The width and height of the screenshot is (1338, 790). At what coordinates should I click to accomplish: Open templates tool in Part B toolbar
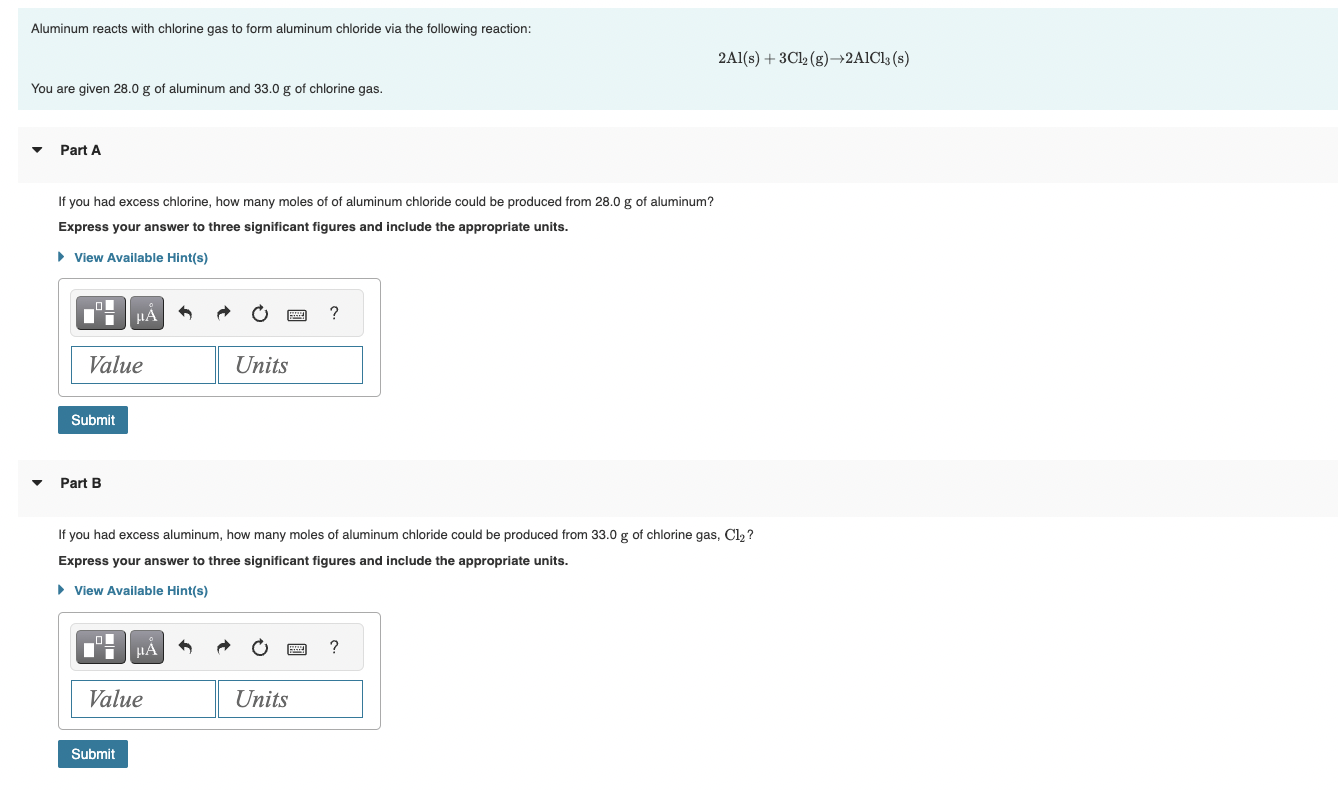(101, 648)
